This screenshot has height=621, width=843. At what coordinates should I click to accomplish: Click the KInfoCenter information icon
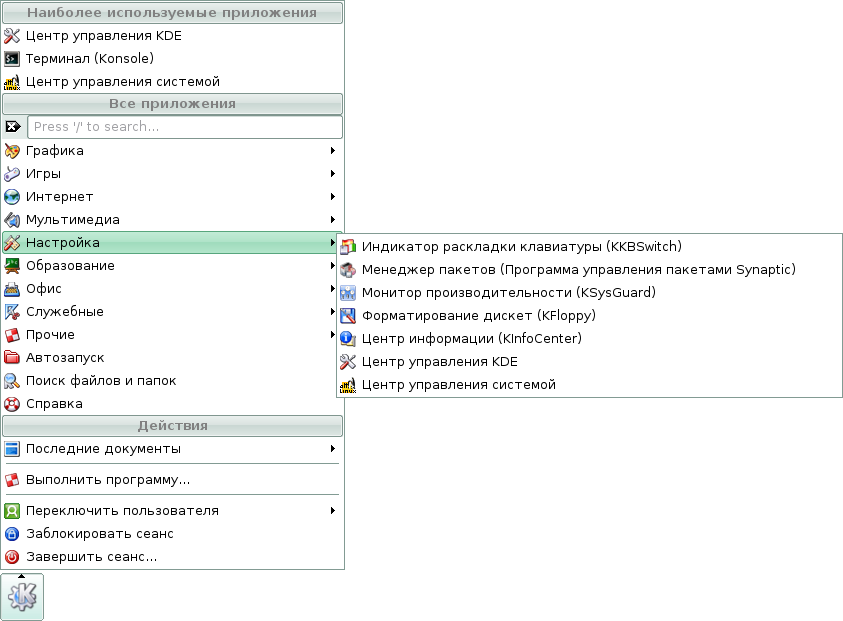[348, 339]
